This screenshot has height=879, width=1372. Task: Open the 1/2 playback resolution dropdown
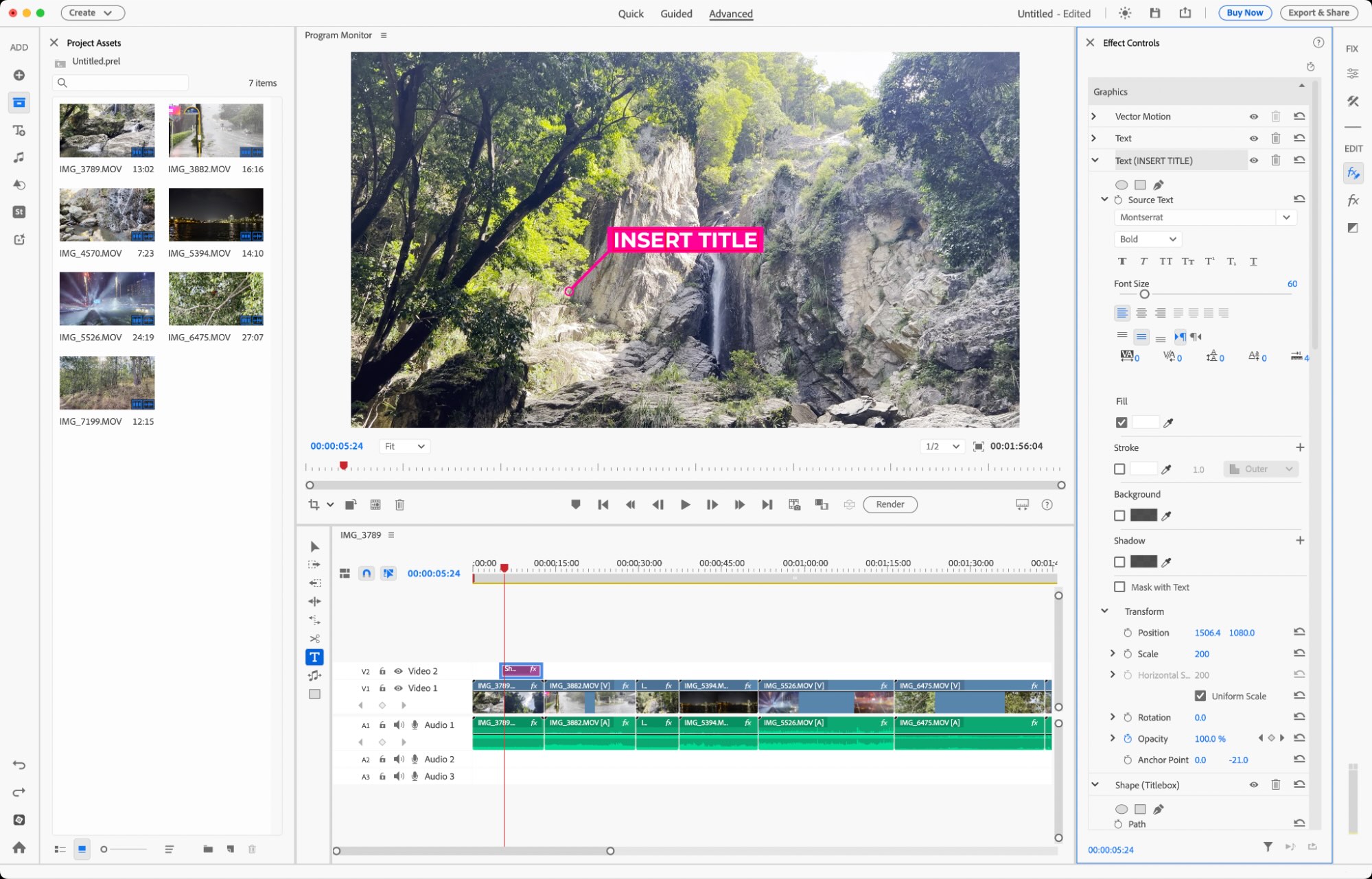942,446
